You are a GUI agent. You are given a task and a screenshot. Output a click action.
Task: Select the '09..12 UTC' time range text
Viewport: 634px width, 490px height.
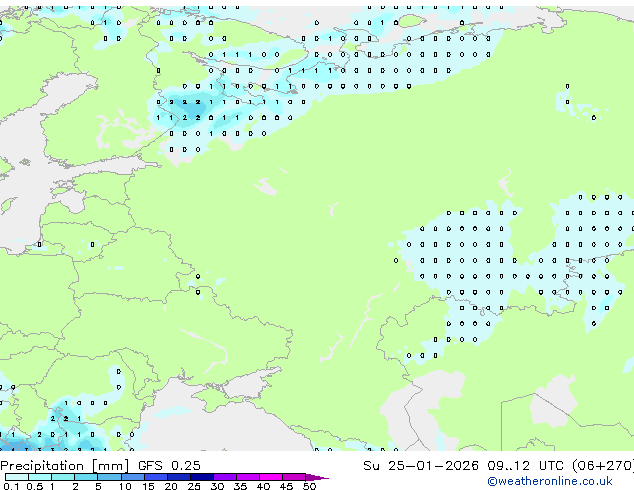pos(525,465)
